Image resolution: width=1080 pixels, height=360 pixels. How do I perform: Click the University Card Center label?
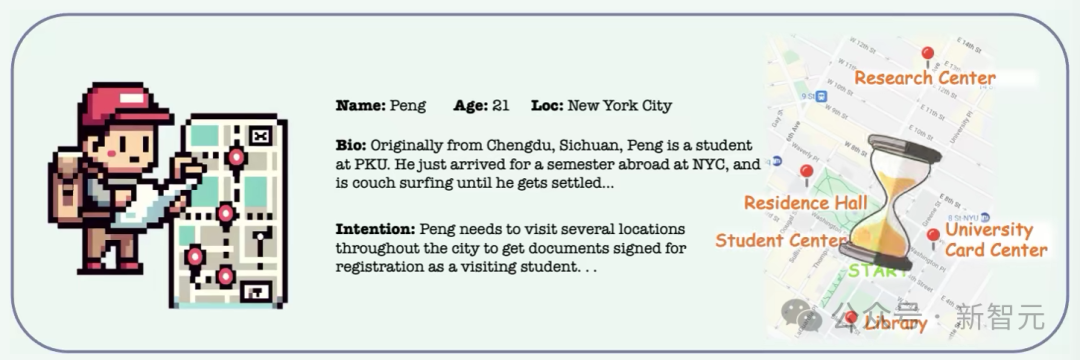point(996,240)
